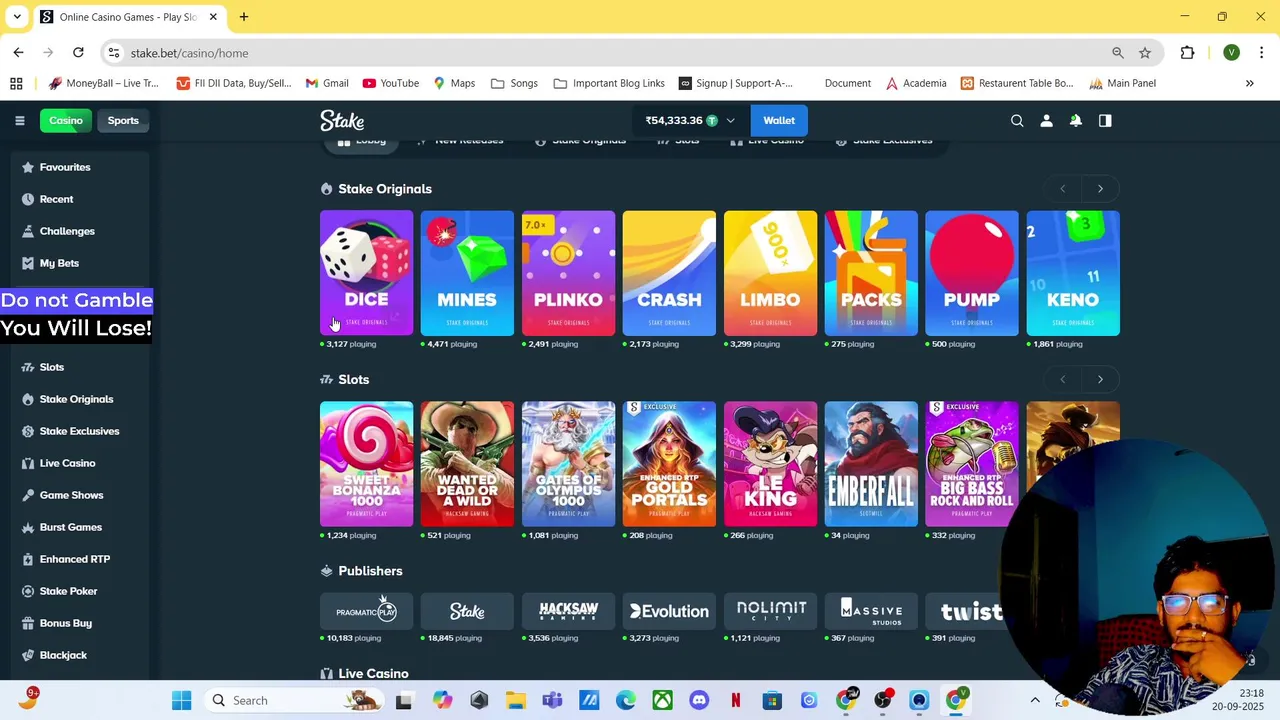Open the Wallet
This screenshot has height=720, width=1280.
[779, 120]
